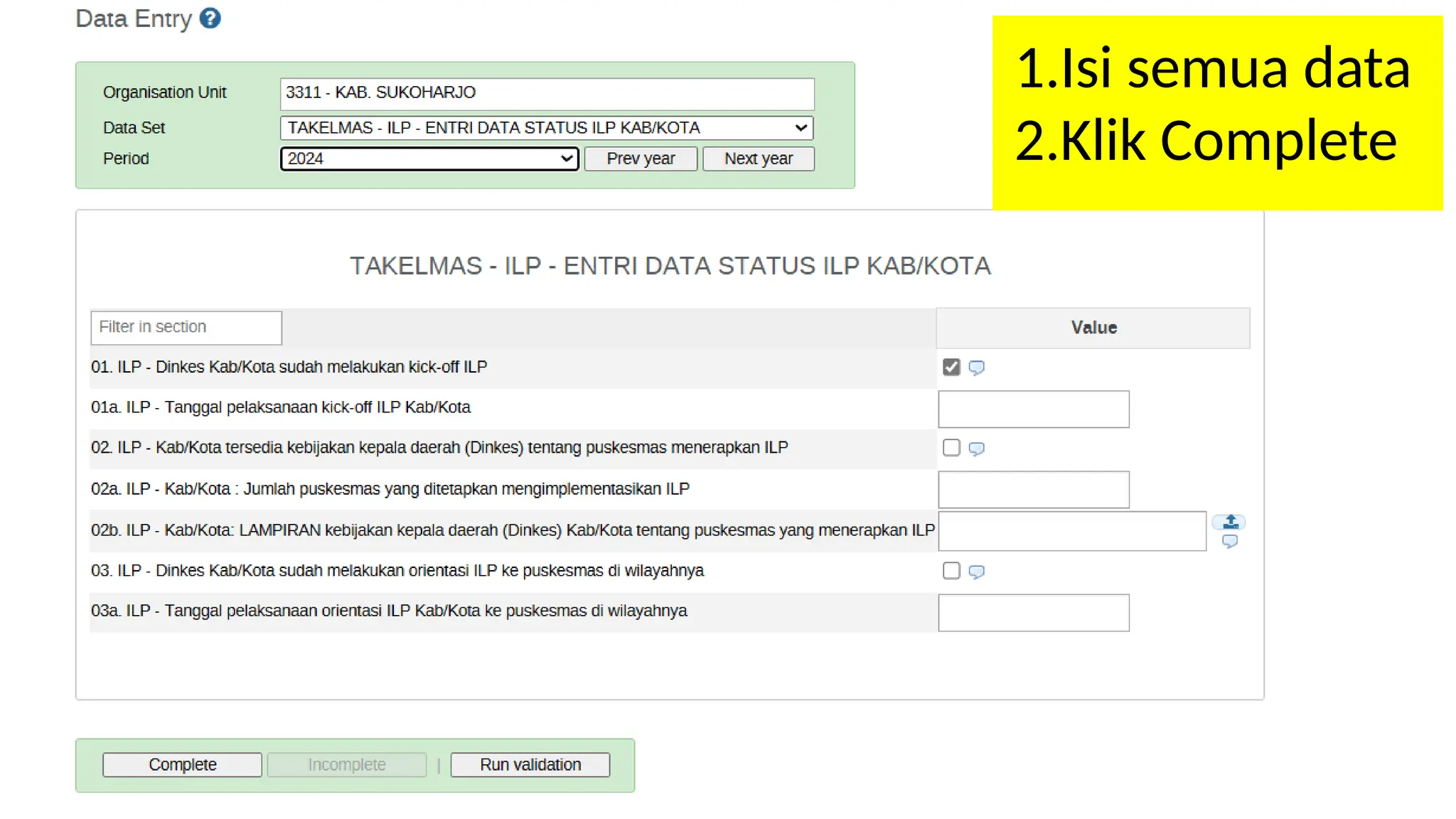The height and width of the screenshot is (819, 1456).
Task: Click the Complete button
Action: click(x=182, y=765)
